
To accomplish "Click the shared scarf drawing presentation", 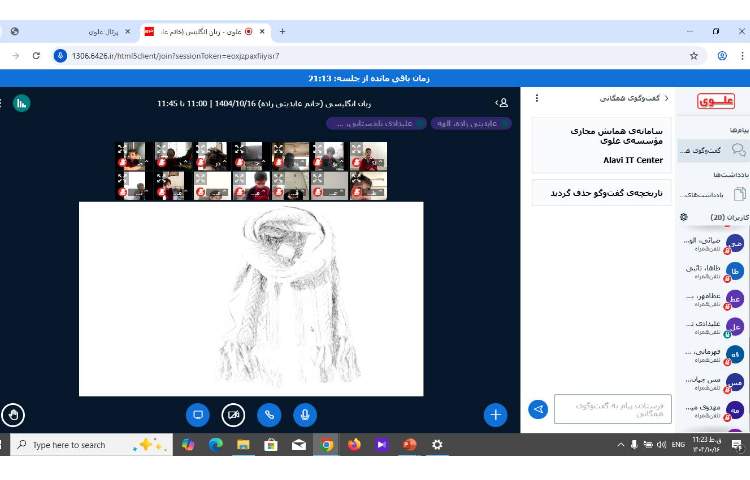I will pos(251,298).
